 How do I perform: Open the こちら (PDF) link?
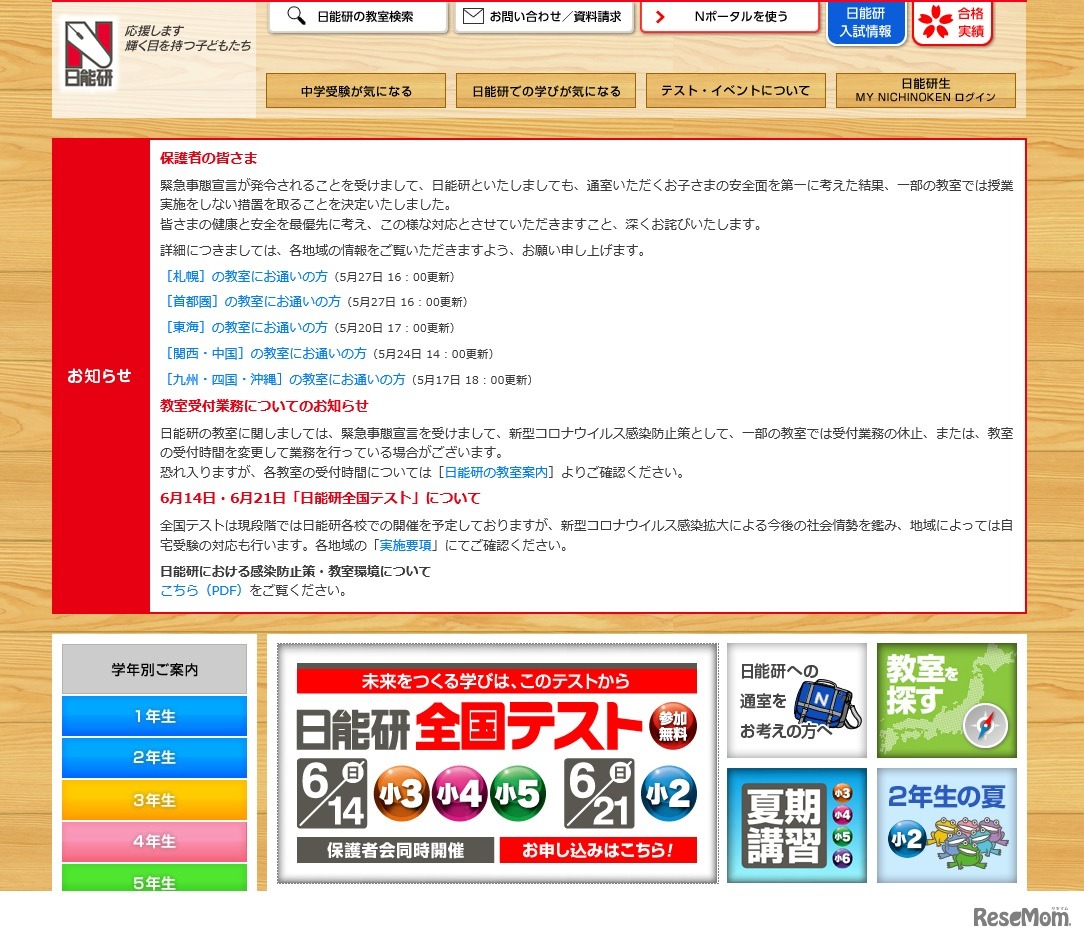202,590
